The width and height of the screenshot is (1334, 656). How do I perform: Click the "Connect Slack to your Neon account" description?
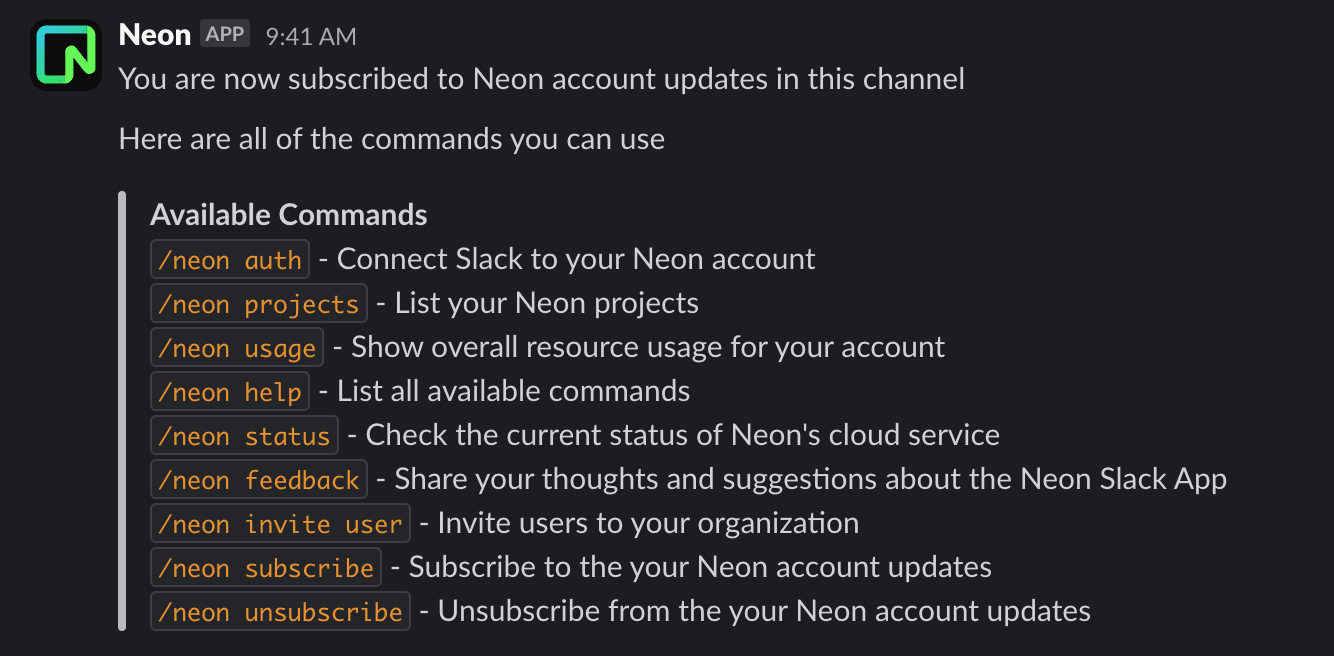click(x=576, y=260)
